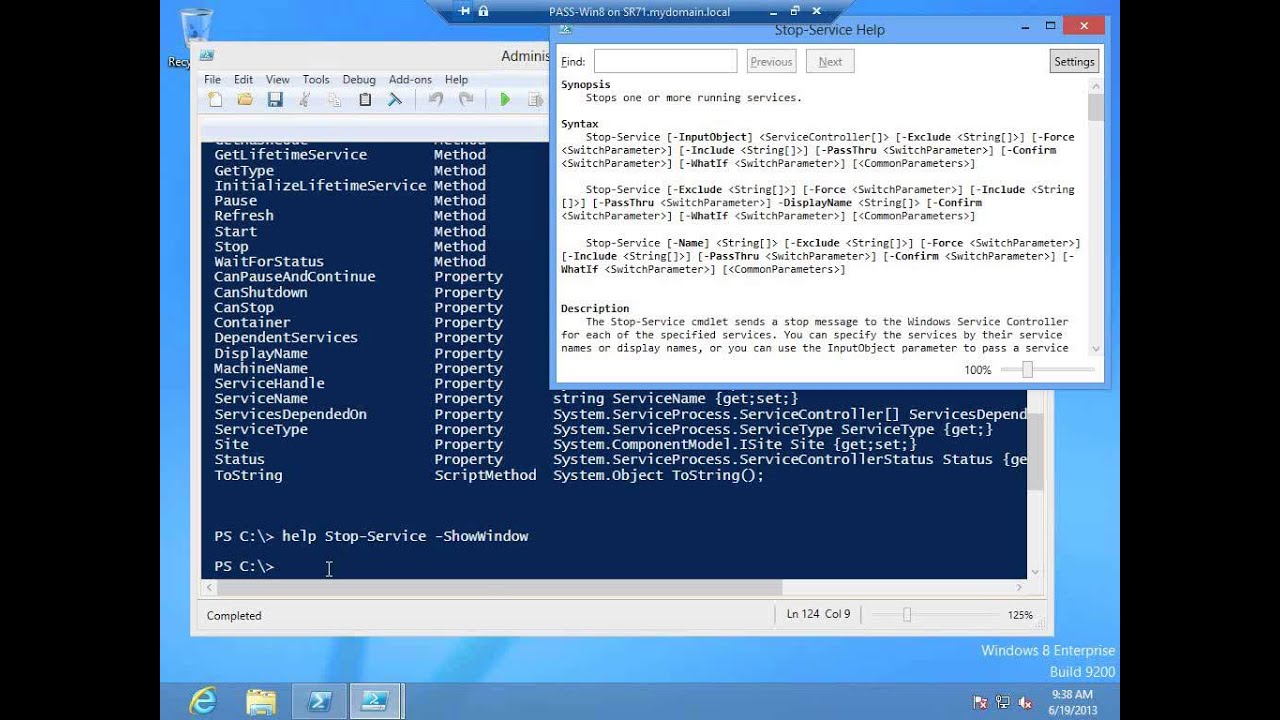Click the New script icon in ISE toolbar

[x=215, y=99]
